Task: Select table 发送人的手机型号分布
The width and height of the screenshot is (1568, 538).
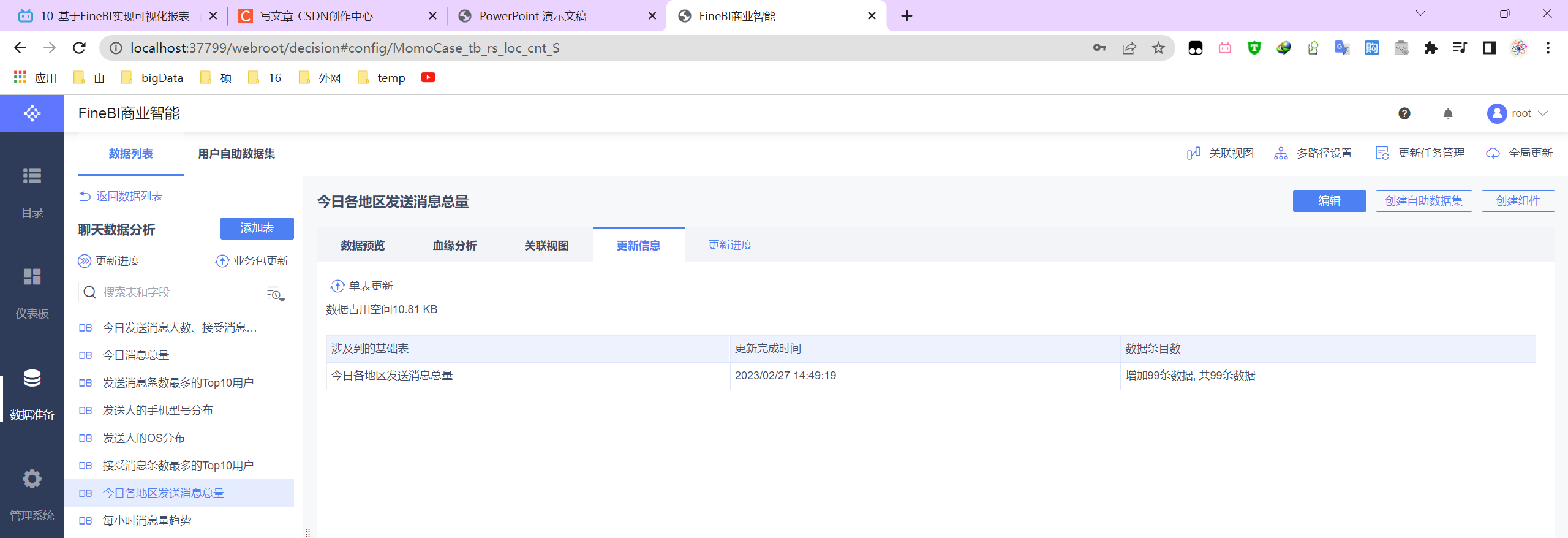Action: tap(179, 411)
